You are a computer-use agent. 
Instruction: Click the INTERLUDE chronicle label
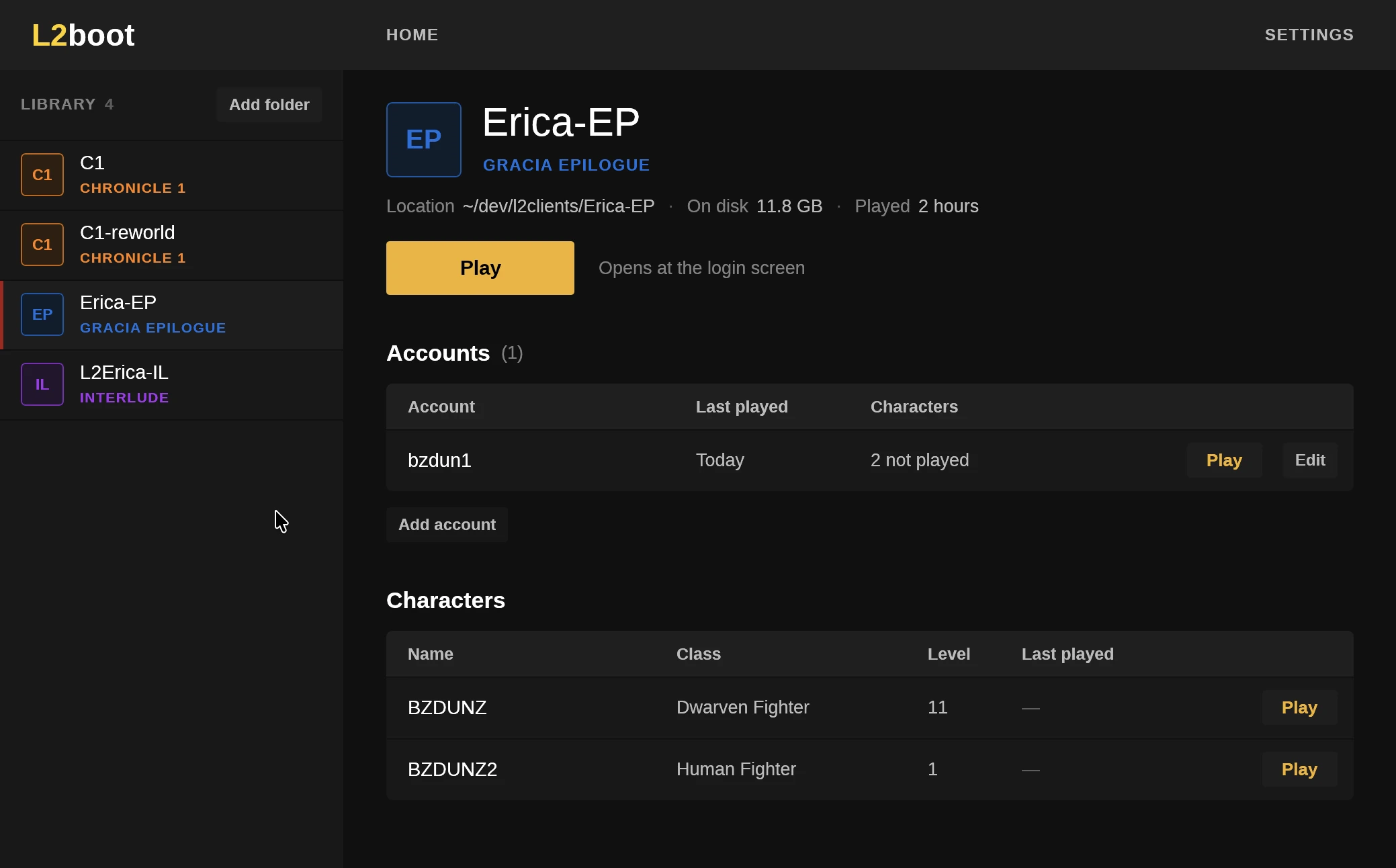(x=124, y=398)
